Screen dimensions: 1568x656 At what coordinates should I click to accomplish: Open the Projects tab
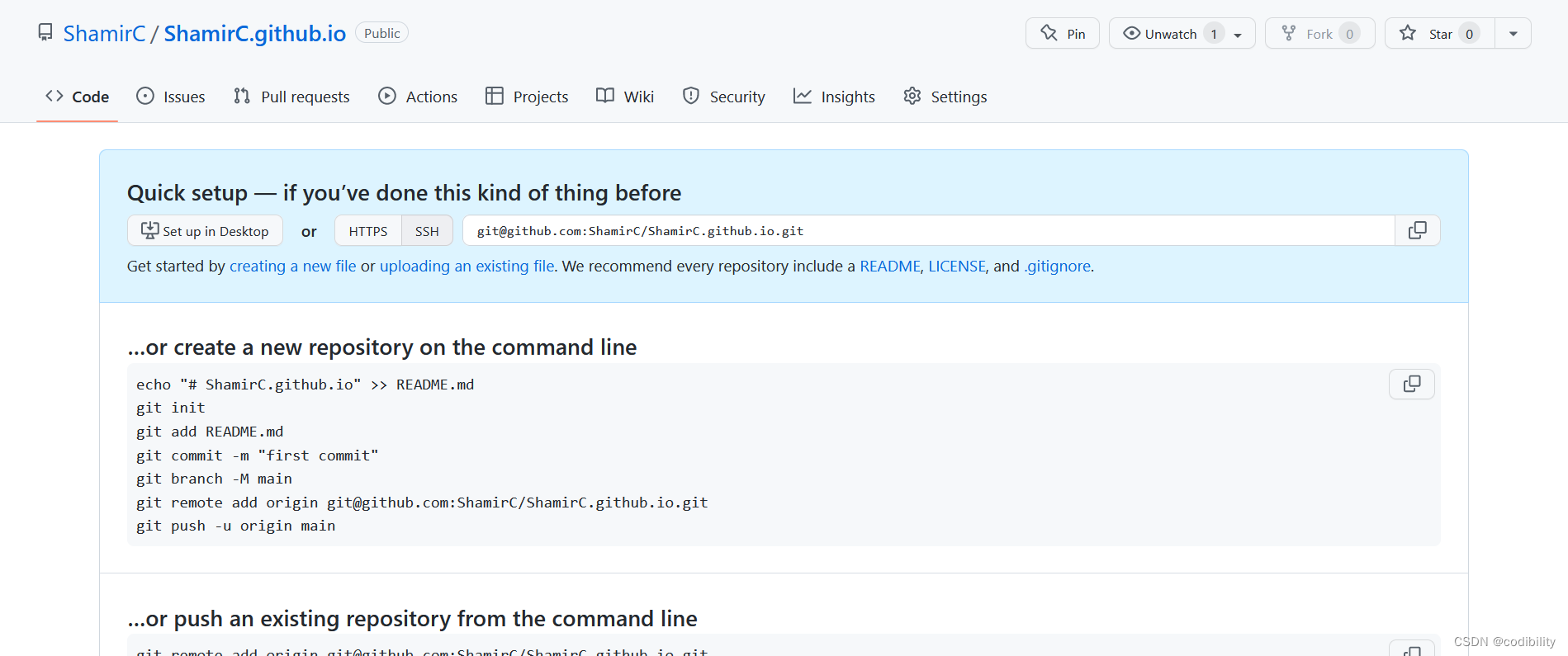[527, 97]
